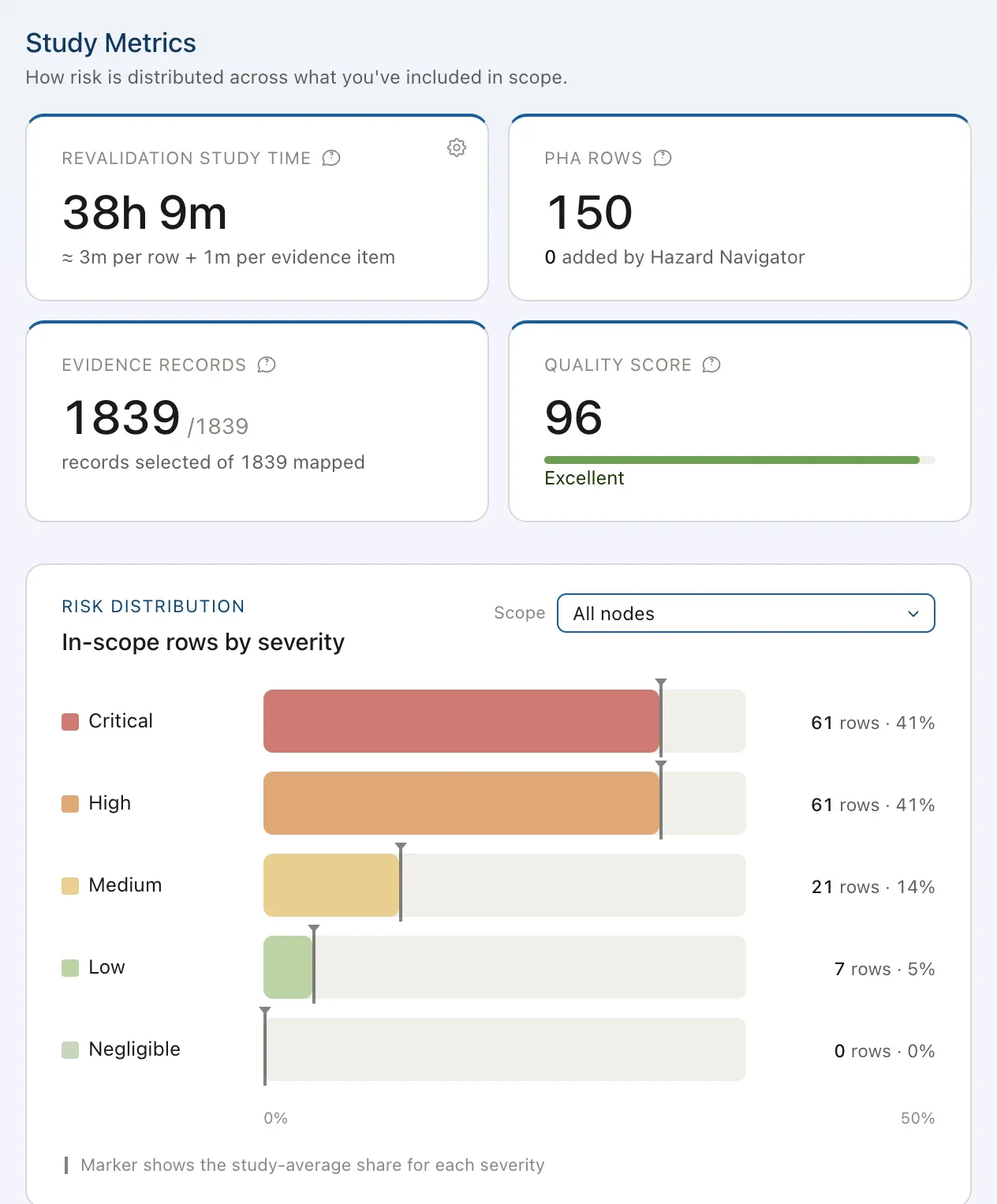The width and height of the screenshot is (997, 1204).
Task: Click the Medium yellow legend swatch
Action: coord(70,886)
